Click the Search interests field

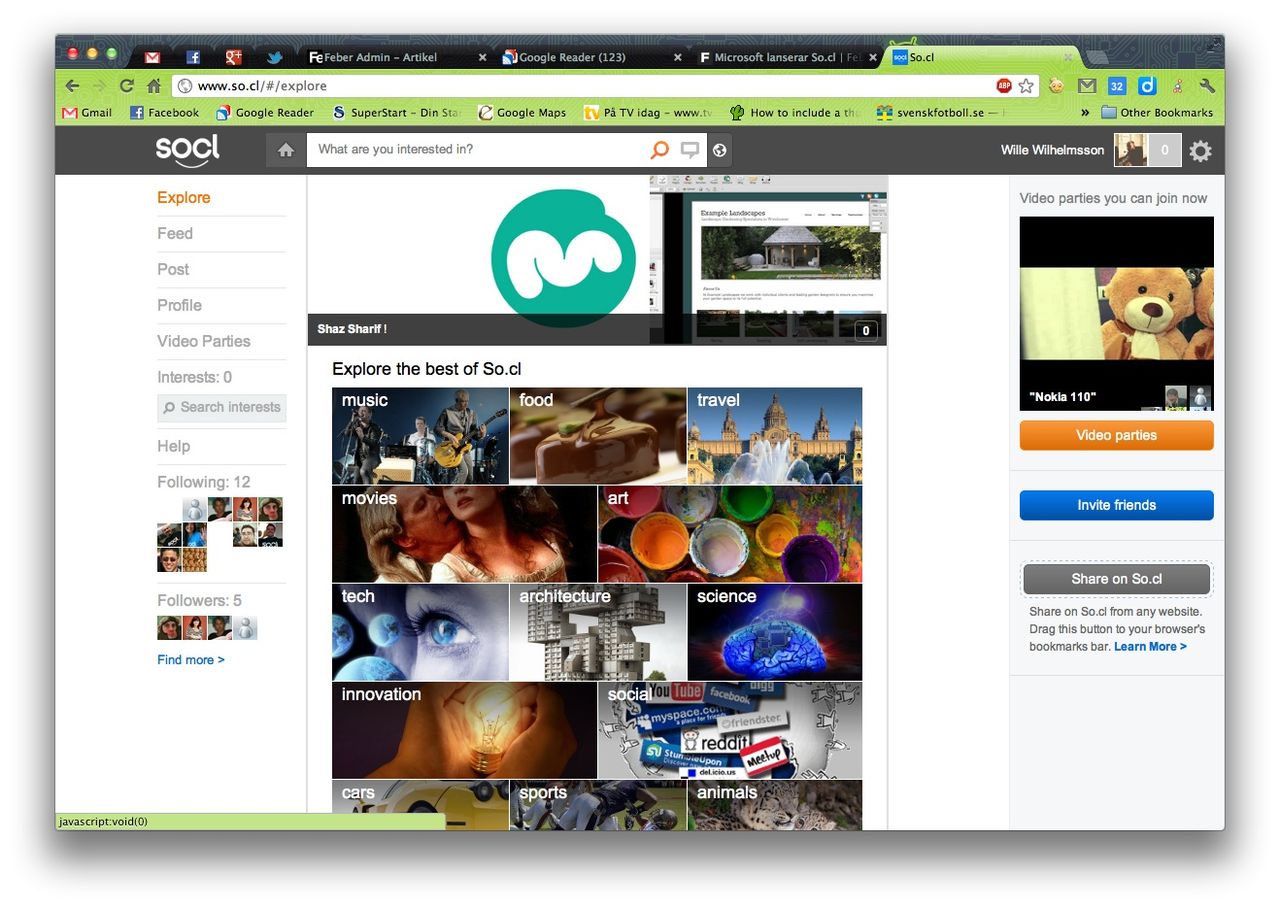click(x=222, y=407)
